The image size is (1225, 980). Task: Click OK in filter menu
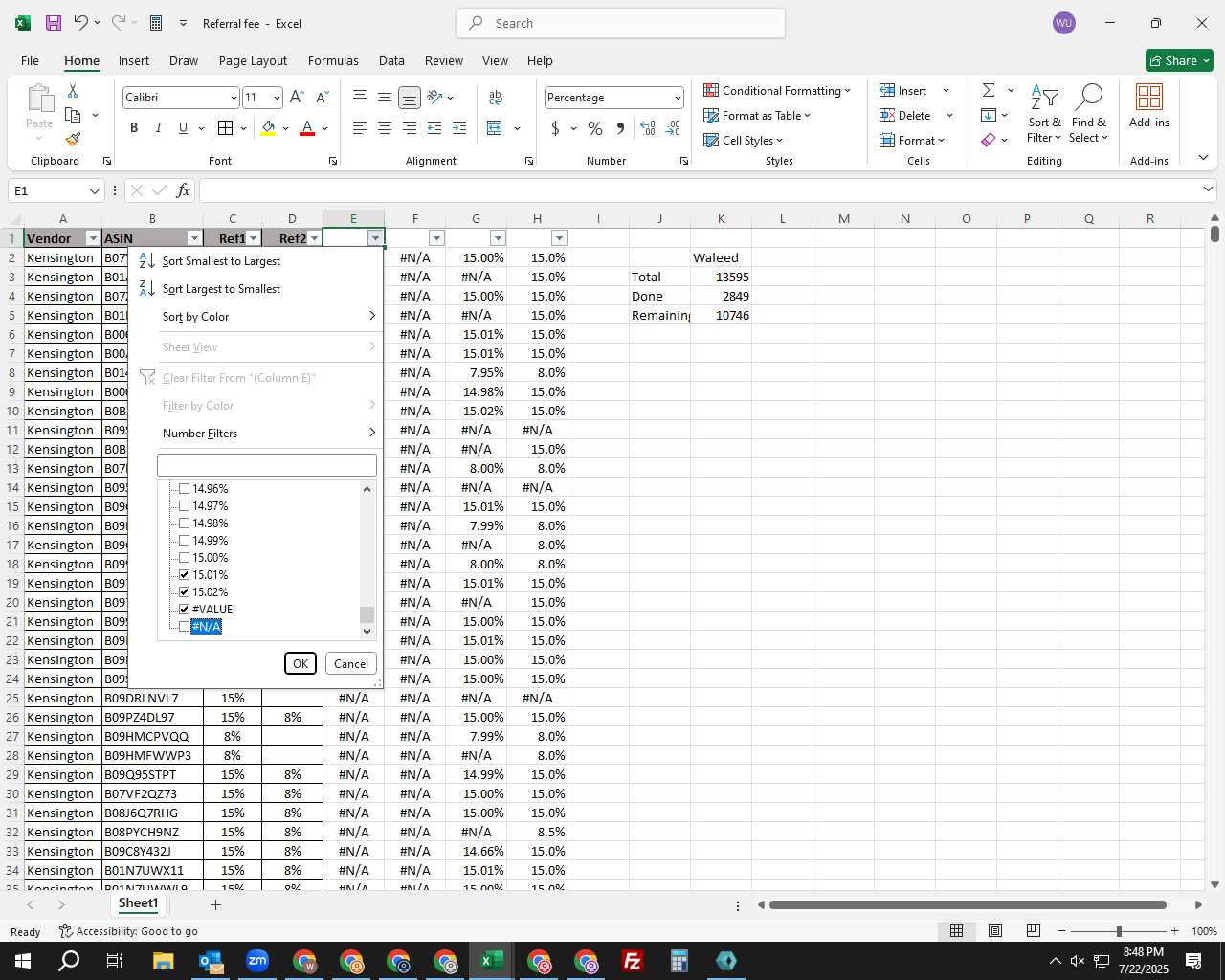(x=301, y=663)
